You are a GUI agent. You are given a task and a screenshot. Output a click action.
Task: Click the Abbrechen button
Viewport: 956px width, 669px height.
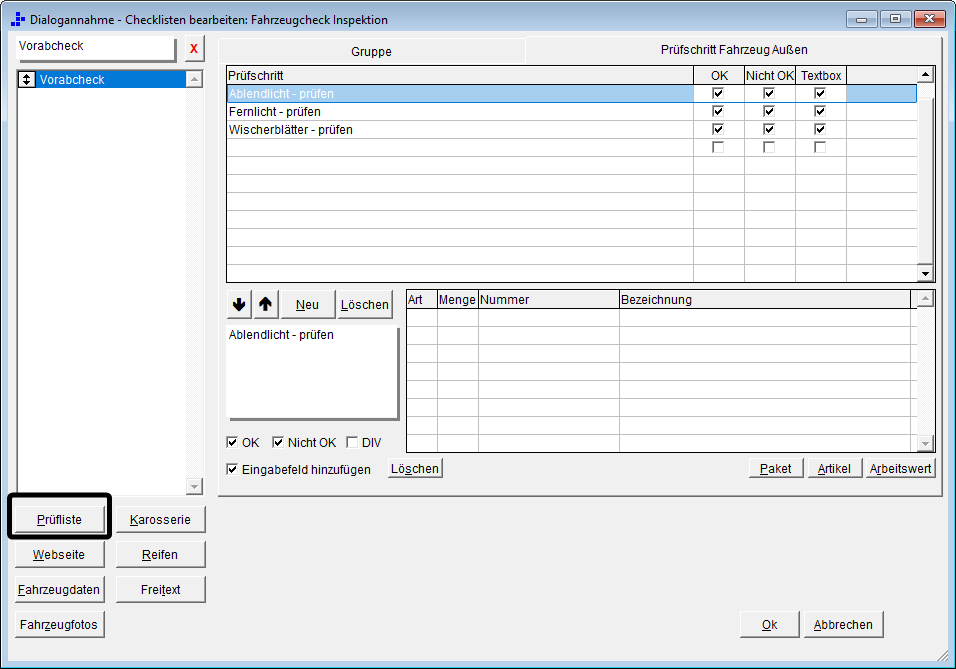[843, 624]
